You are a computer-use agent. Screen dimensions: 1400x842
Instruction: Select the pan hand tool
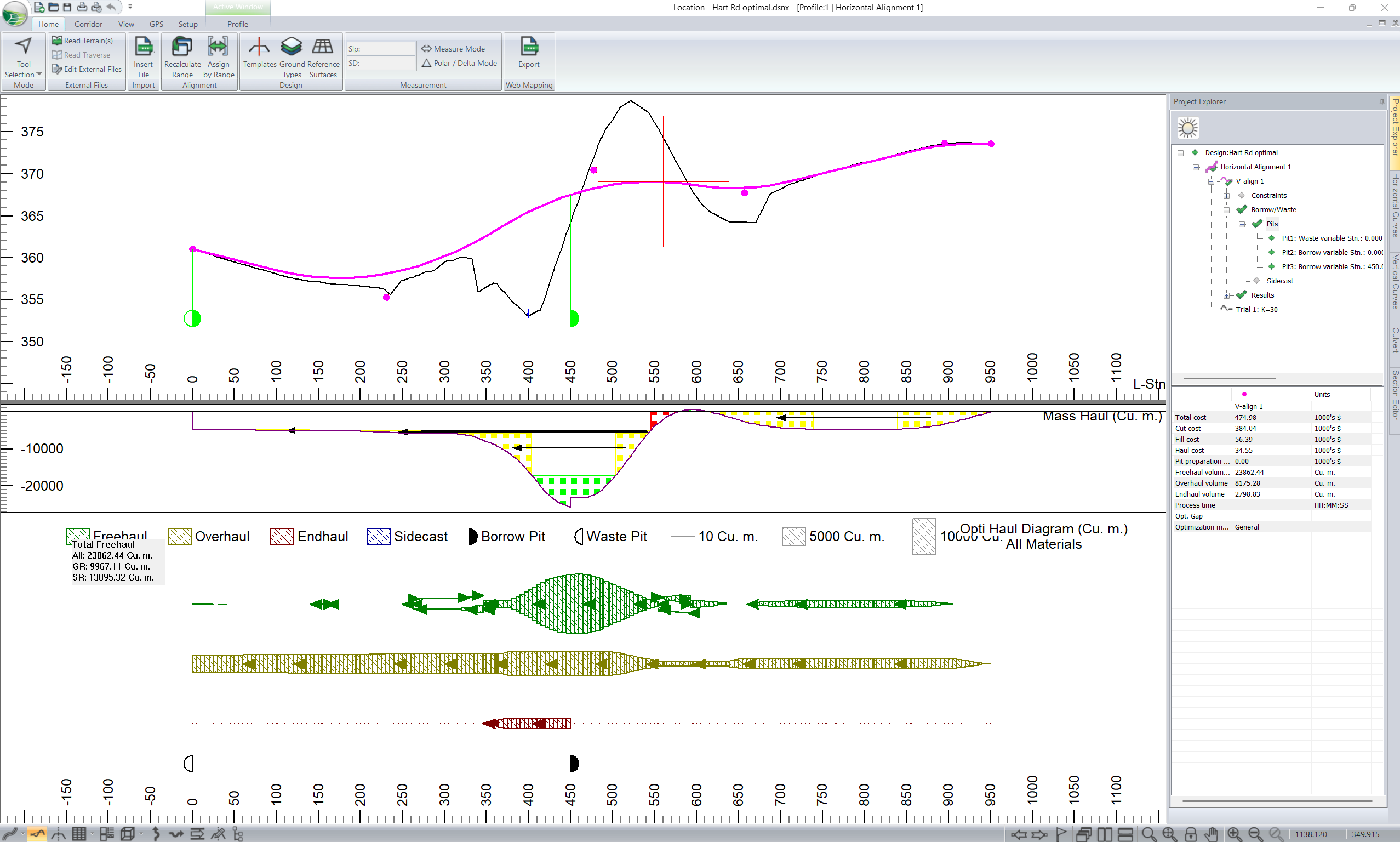click(x=1212, y=834)
